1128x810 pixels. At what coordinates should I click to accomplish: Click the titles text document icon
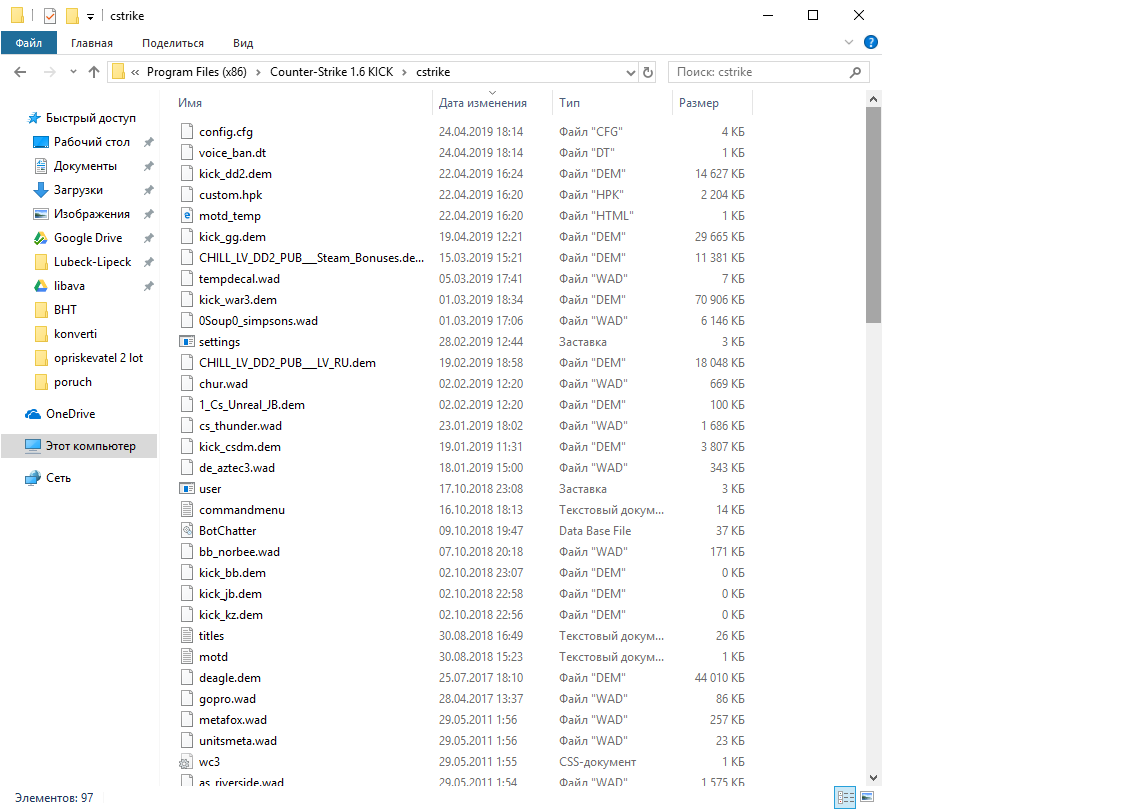coord(187,636)
